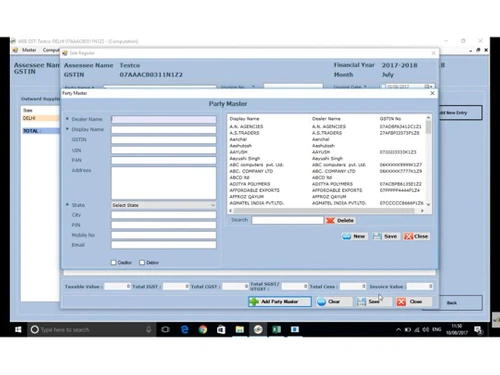Save the party in Party Master

pos(386,236)
